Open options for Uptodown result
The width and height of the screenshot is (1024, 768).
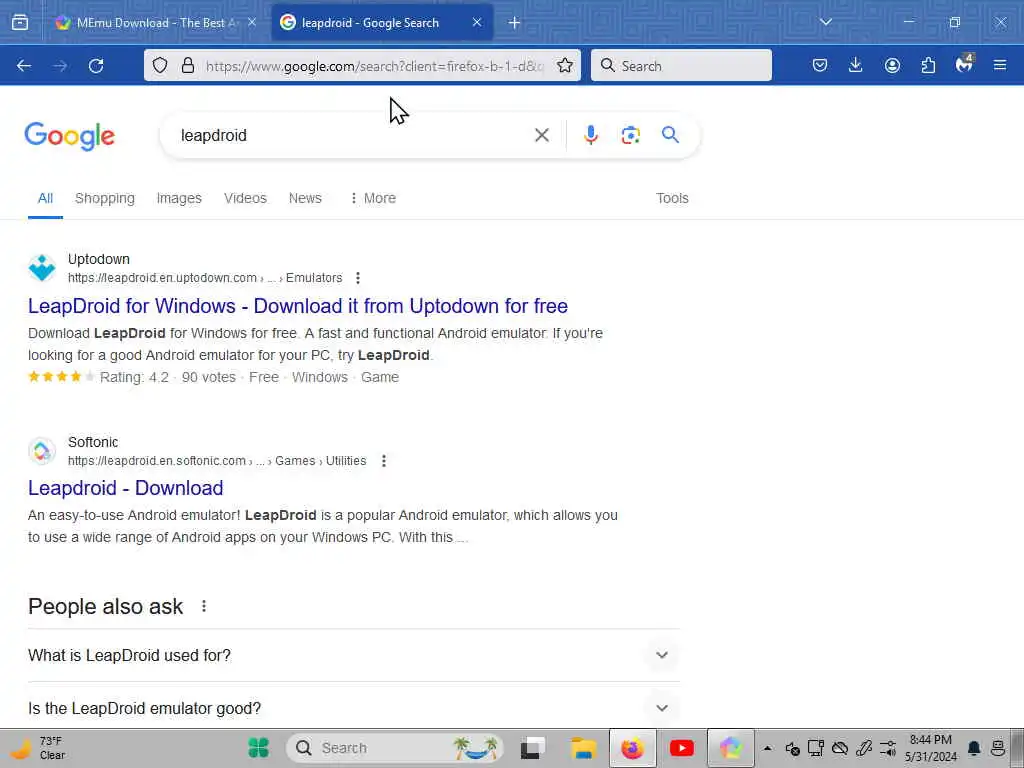tap(358, 278)
